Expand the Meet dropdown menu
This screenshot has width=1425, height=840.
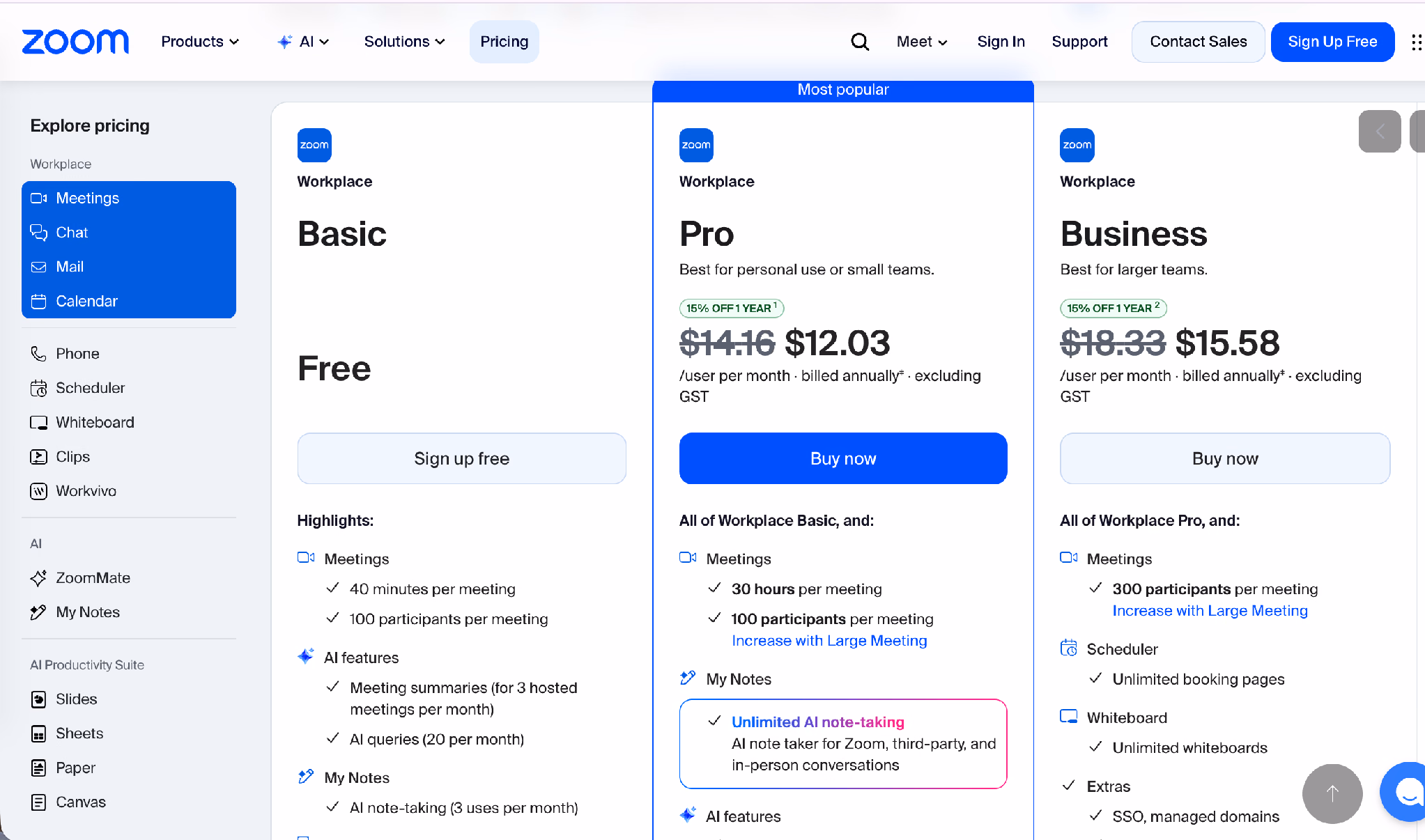921,42
